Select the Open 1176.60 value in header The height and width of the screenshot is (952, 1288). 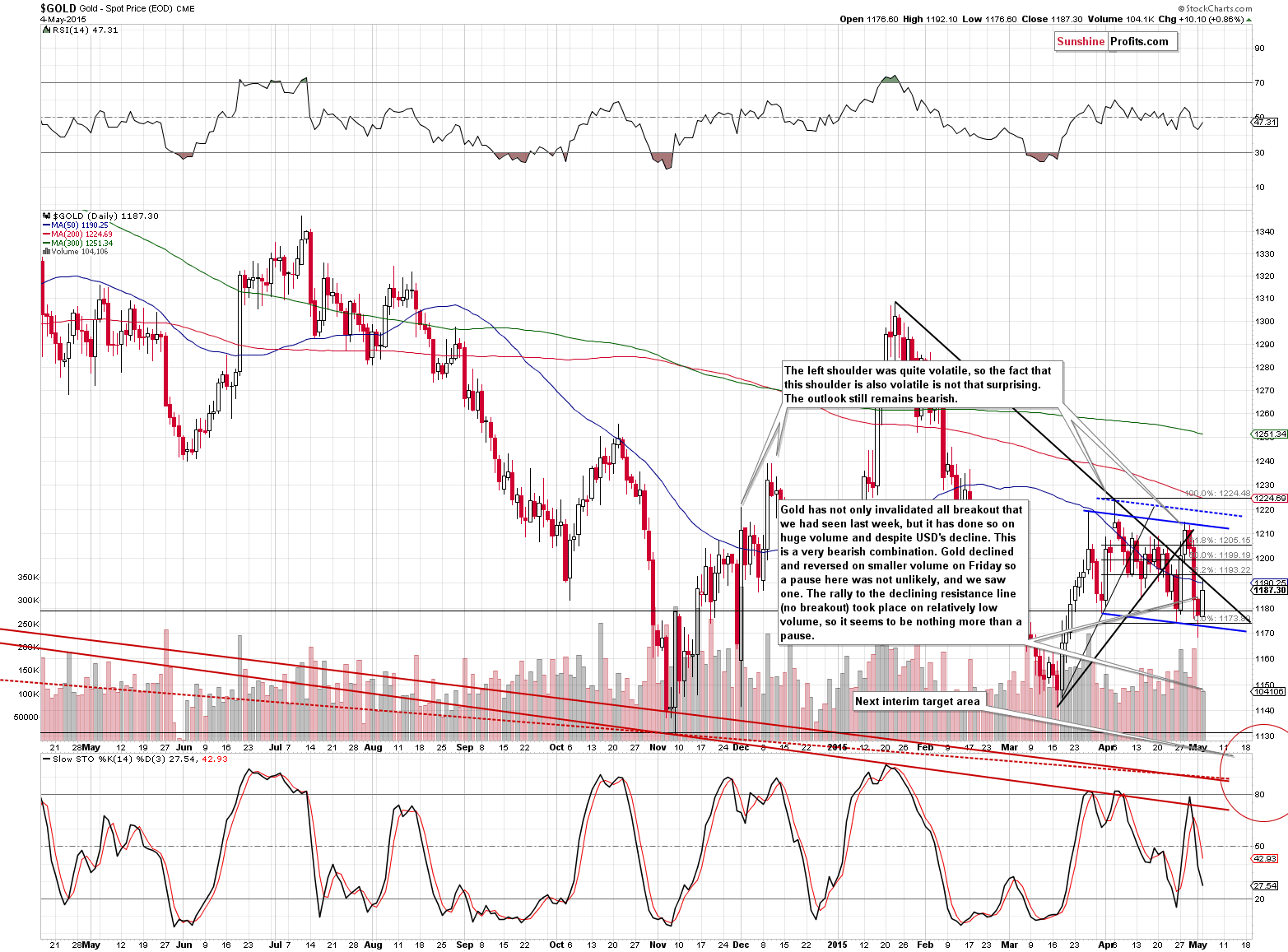point(869,19)
